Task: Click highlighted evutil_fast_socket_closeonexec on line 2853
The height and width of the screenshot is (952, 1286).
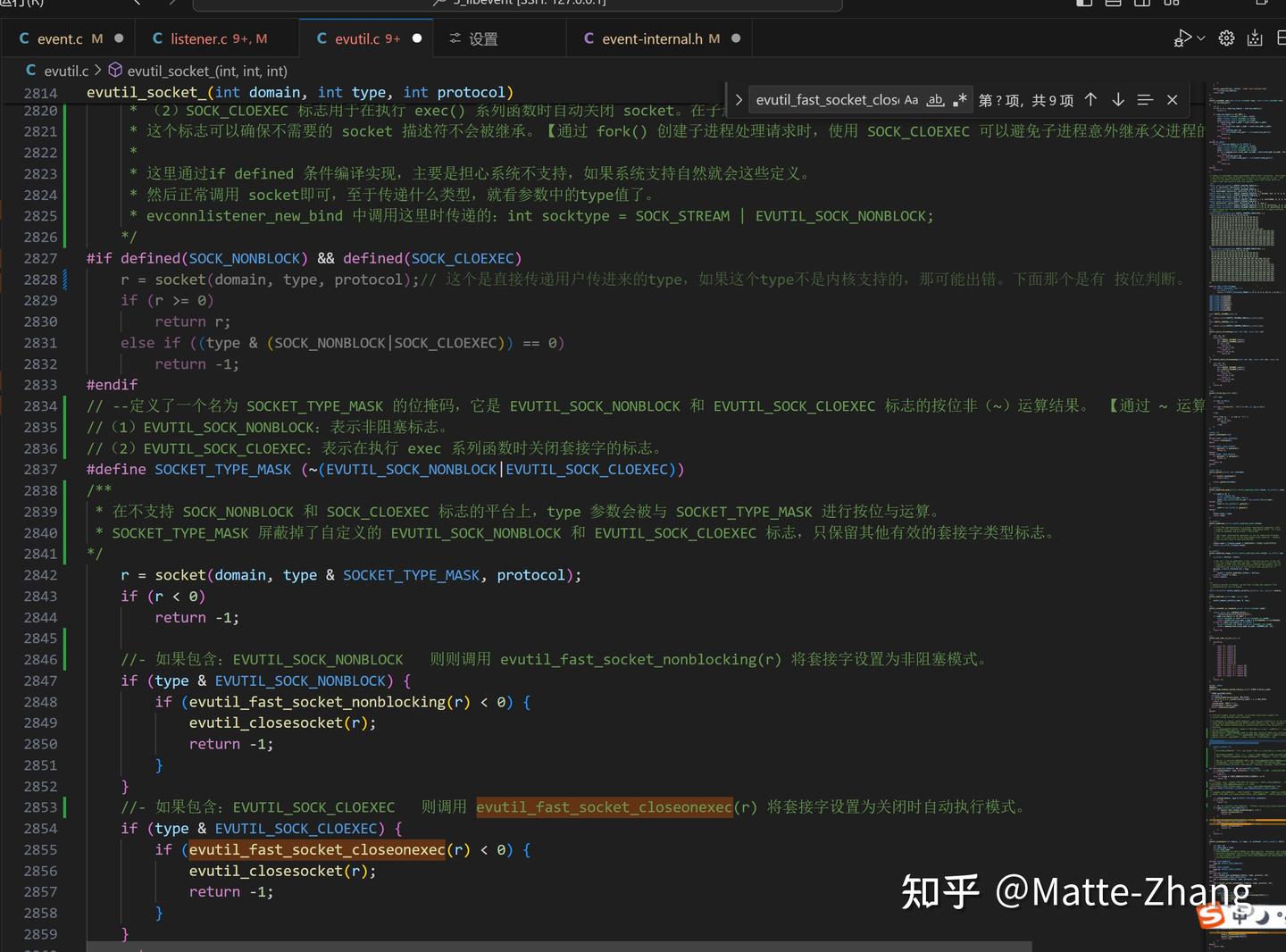Action: coord(605,807)
